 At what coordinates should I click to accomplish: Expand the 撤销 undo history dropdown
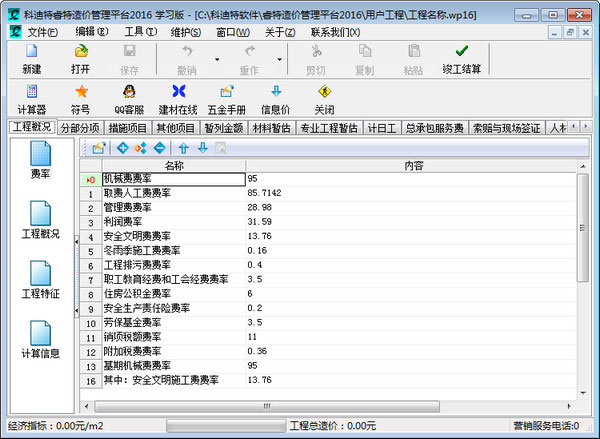(x=217, y=60)
